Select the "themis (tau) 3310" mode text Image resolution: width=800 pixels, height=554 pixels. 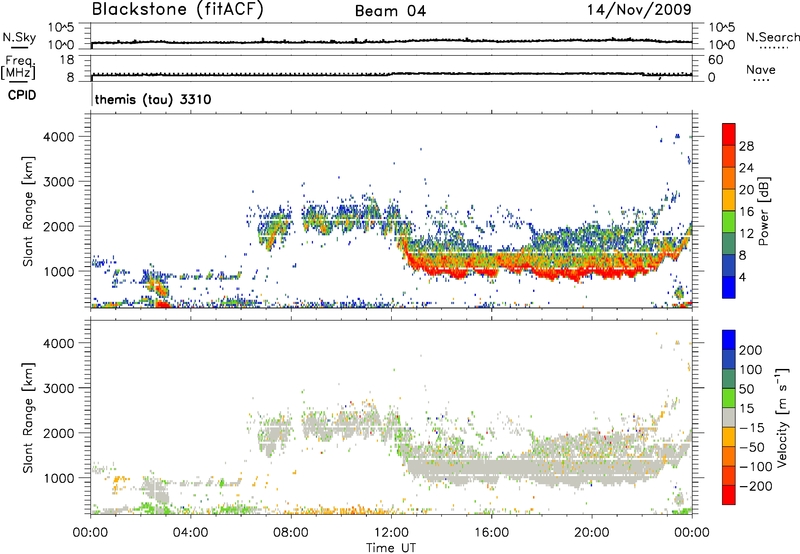click(x=153, y=99)
